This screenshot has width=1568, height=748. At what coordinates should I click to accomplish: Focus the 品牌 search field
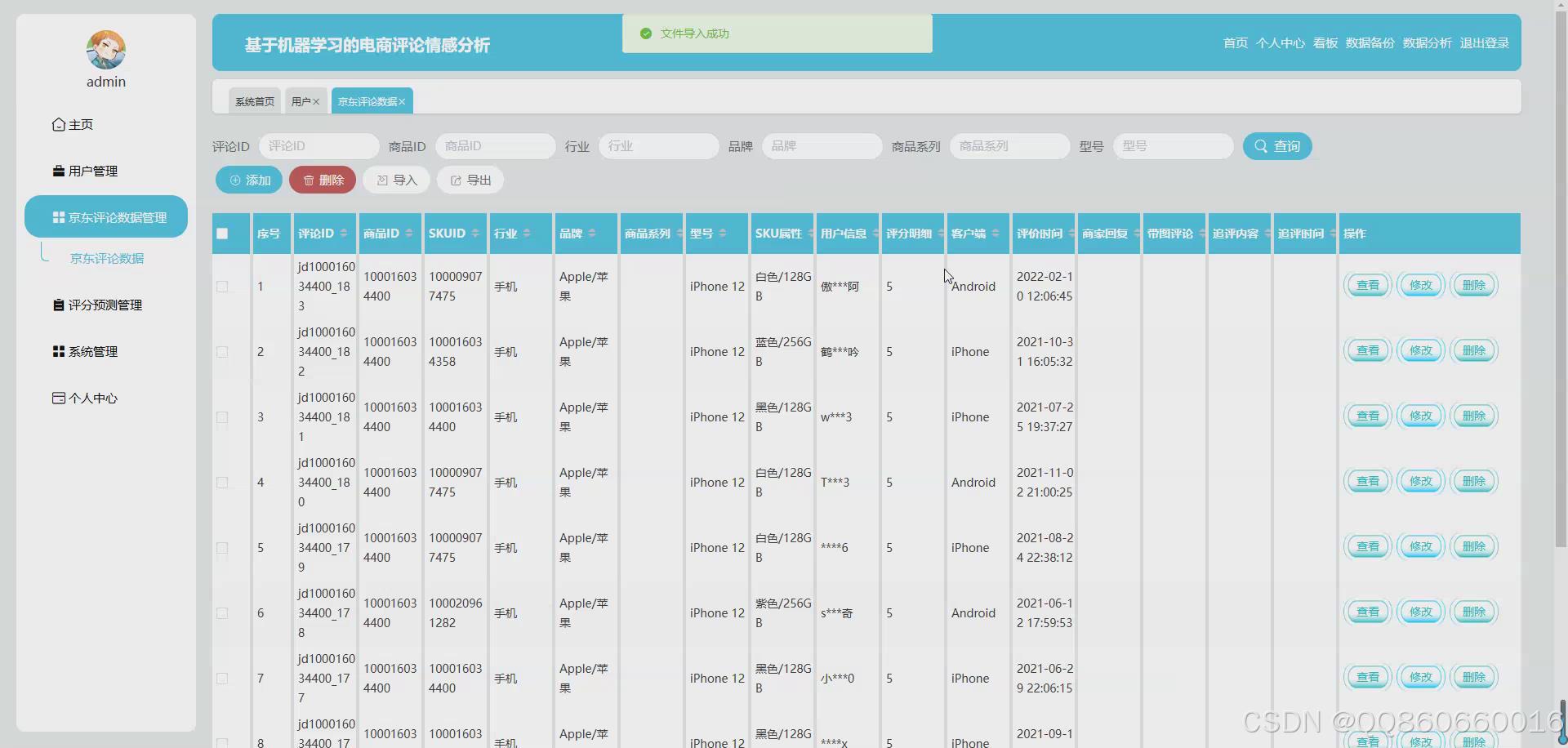coord(822,146)
